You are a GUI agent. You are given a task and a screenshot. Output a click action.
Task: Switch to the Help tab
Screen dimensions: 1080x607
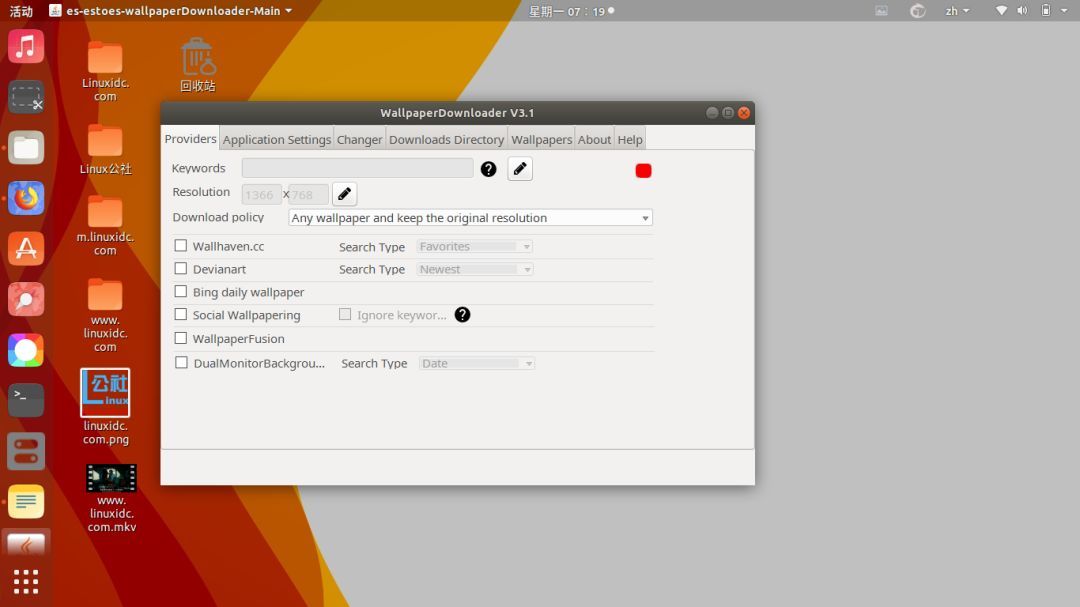[x=630, y=139]
